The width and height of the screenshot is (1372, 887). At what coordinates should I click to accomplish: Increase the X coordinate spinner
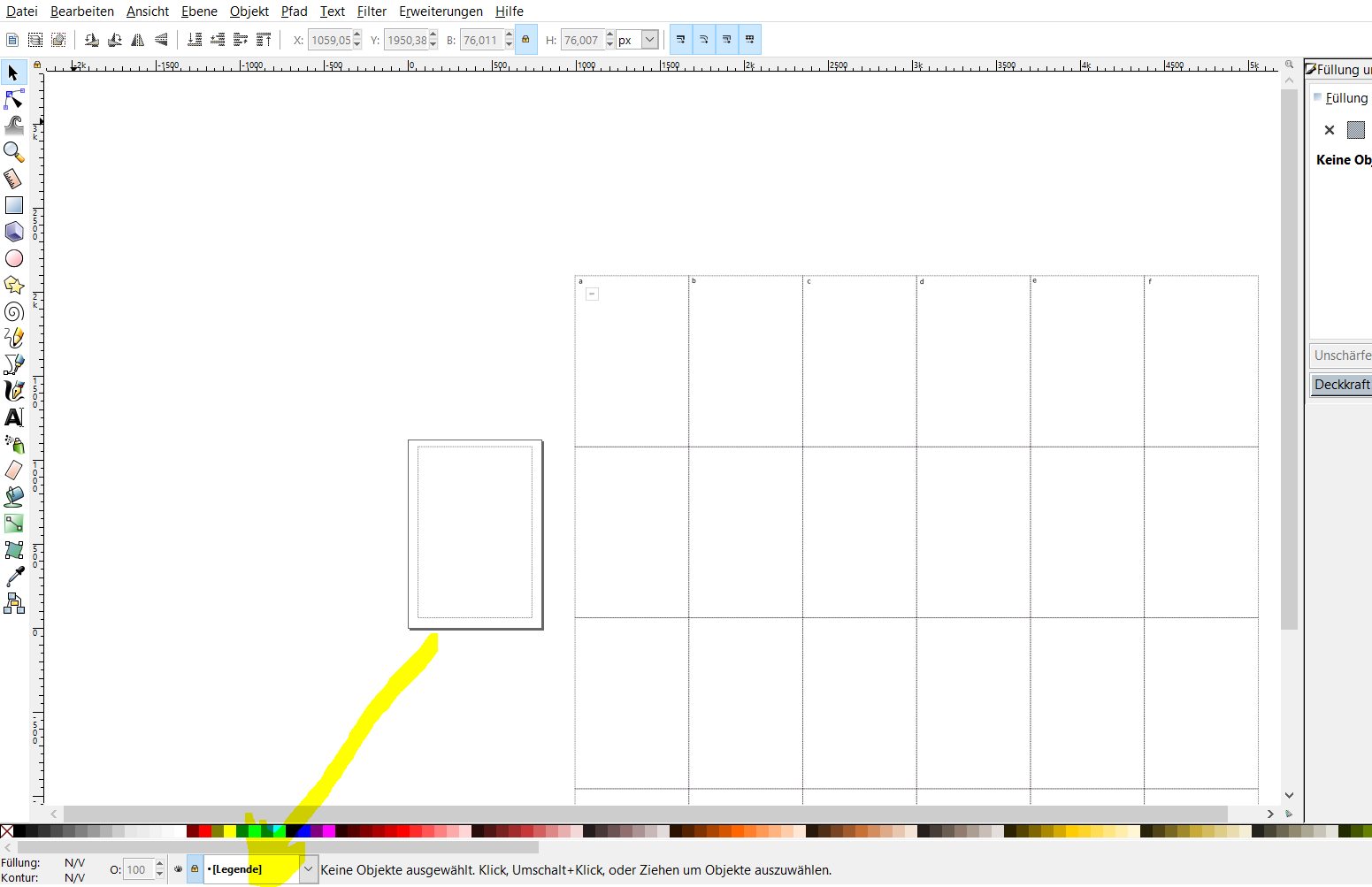[357, 35]
